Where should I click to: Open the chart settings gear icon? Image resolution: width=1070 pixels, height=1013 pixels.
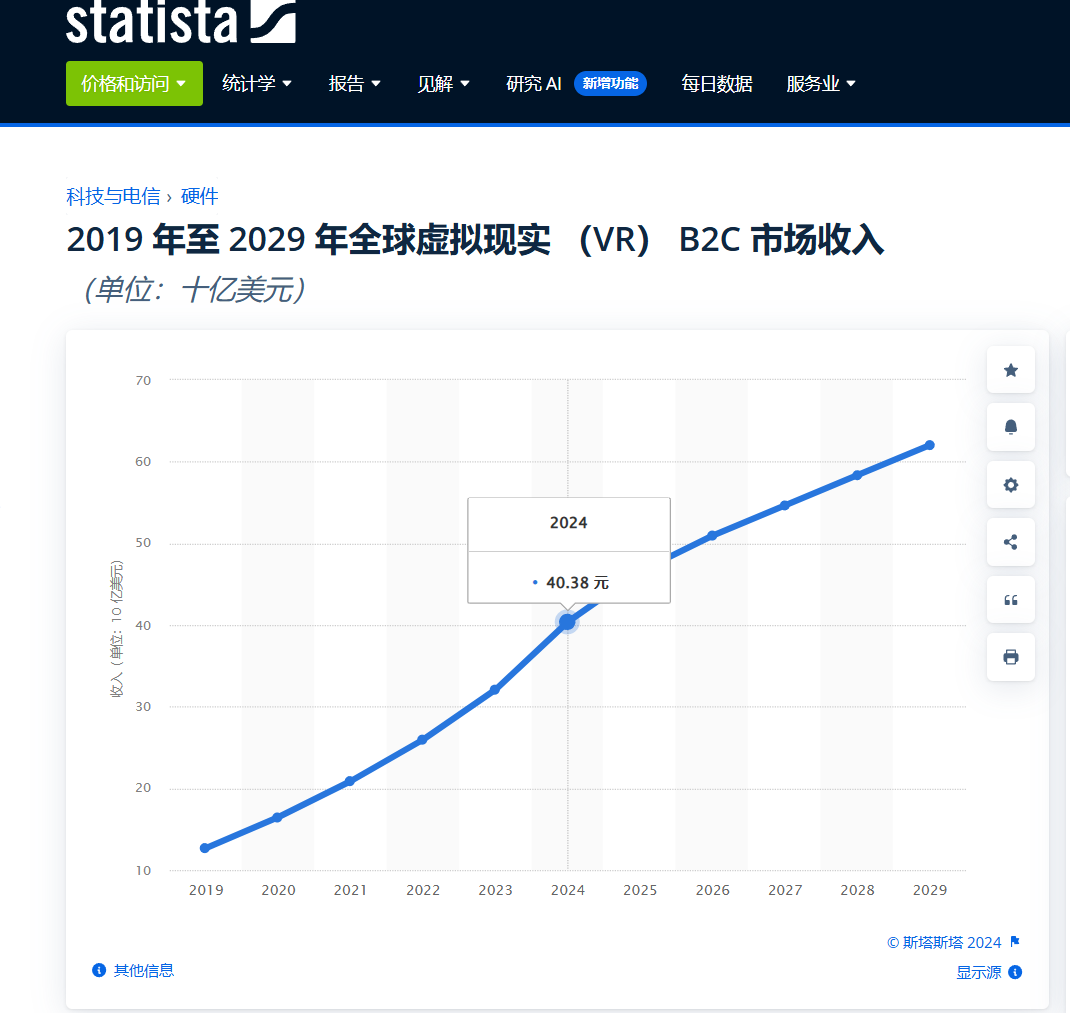[x=1010, y=484]
